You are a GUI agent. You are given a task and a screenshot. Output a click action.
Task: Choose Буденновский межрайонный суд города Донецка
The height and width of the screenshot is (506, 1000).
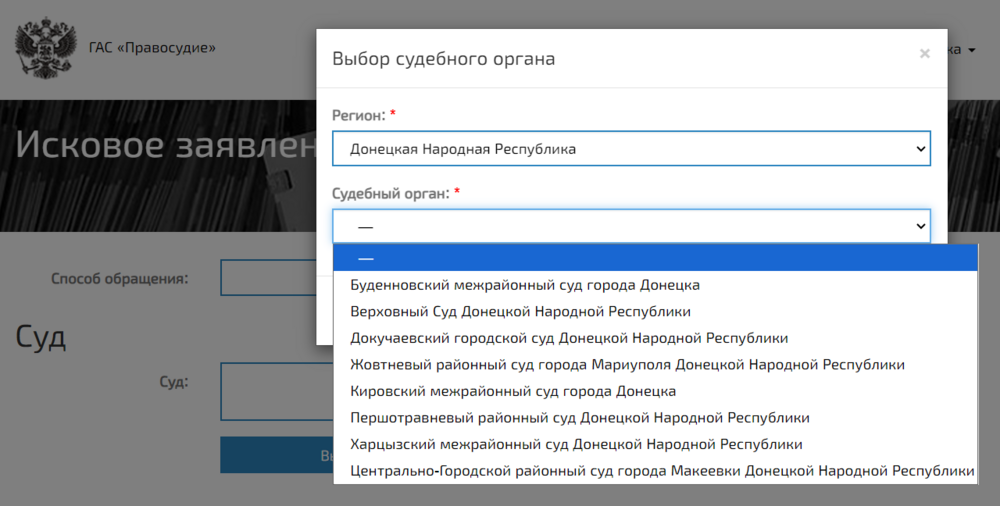(x=525, y=285)
